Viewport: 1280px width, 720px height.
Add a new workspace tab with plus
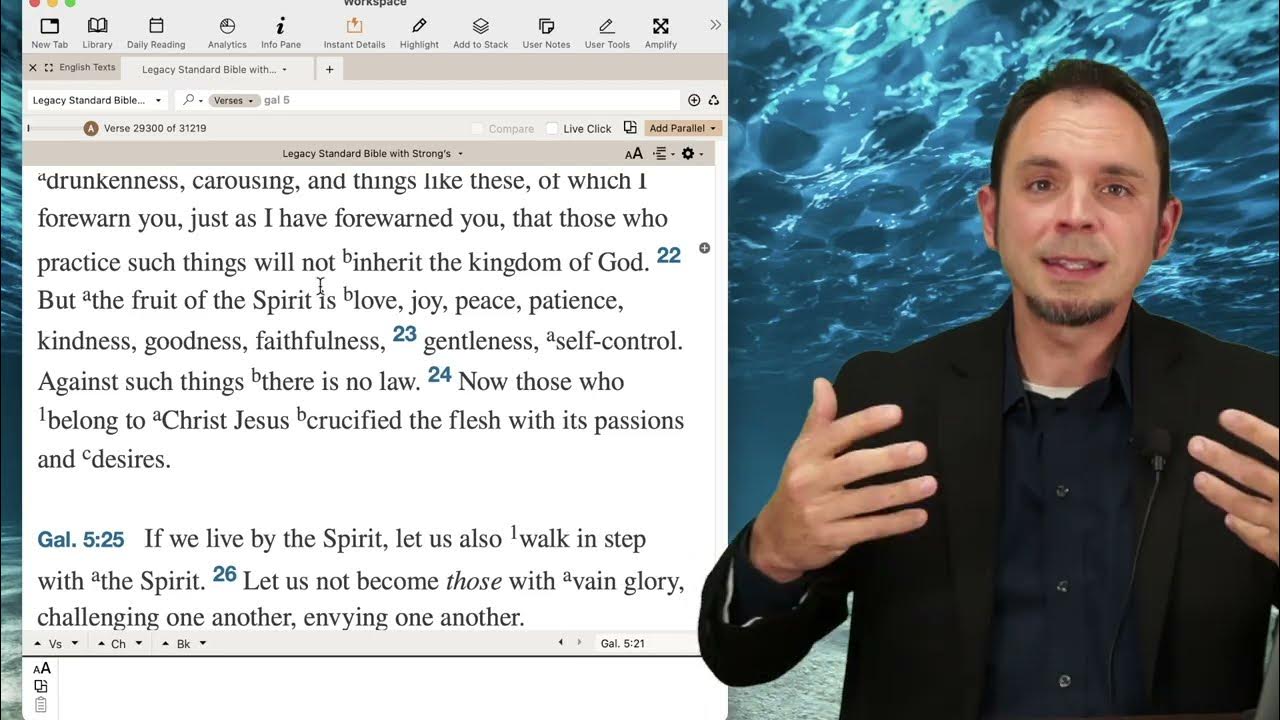[329, 69]
